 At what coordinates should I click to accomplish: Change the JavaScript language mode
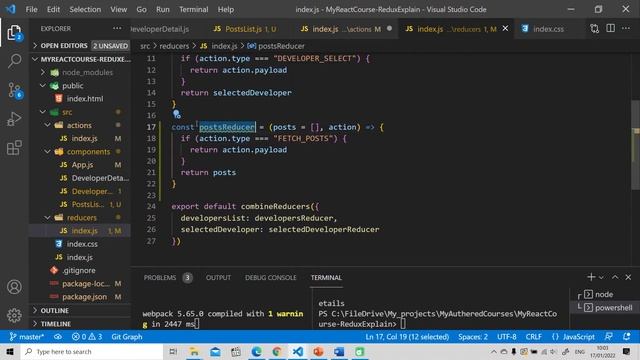coord(578,337)
